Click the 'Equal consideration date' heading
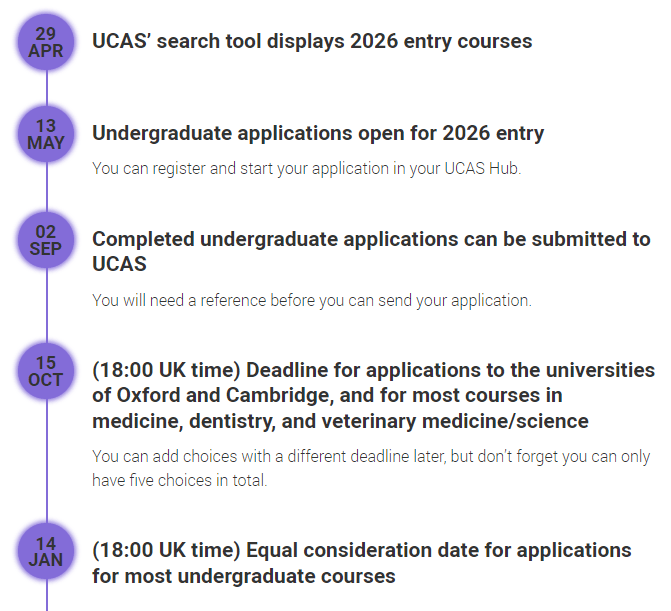671x611 pixels. [362, 563]
